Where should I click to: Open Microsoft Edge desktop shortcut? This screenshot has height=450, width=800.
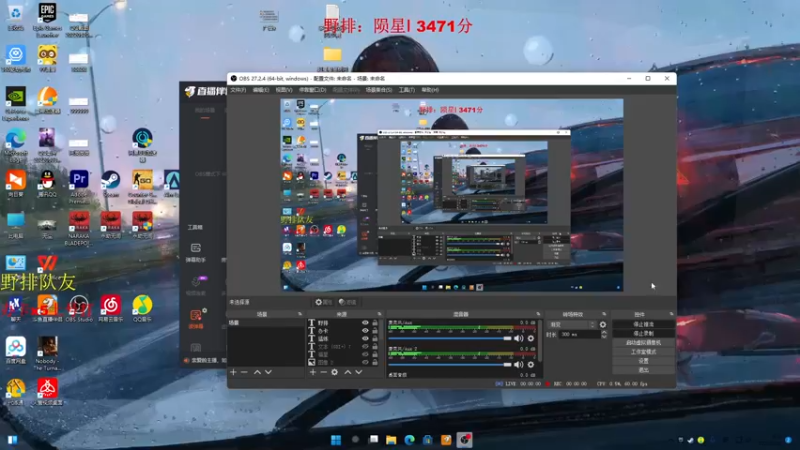[x=16, y=145]
